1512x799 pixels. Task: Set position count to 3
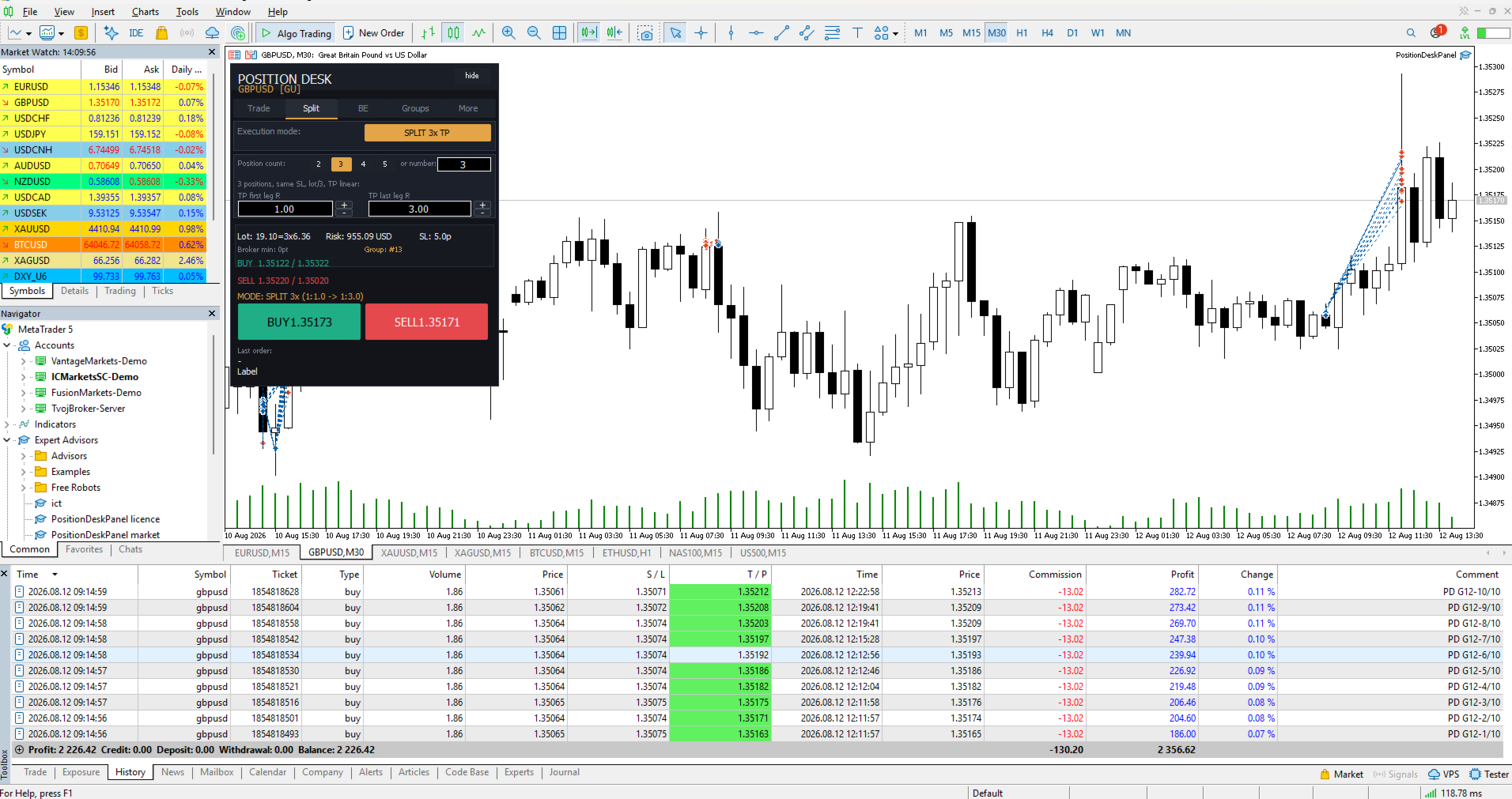(341, 164)
